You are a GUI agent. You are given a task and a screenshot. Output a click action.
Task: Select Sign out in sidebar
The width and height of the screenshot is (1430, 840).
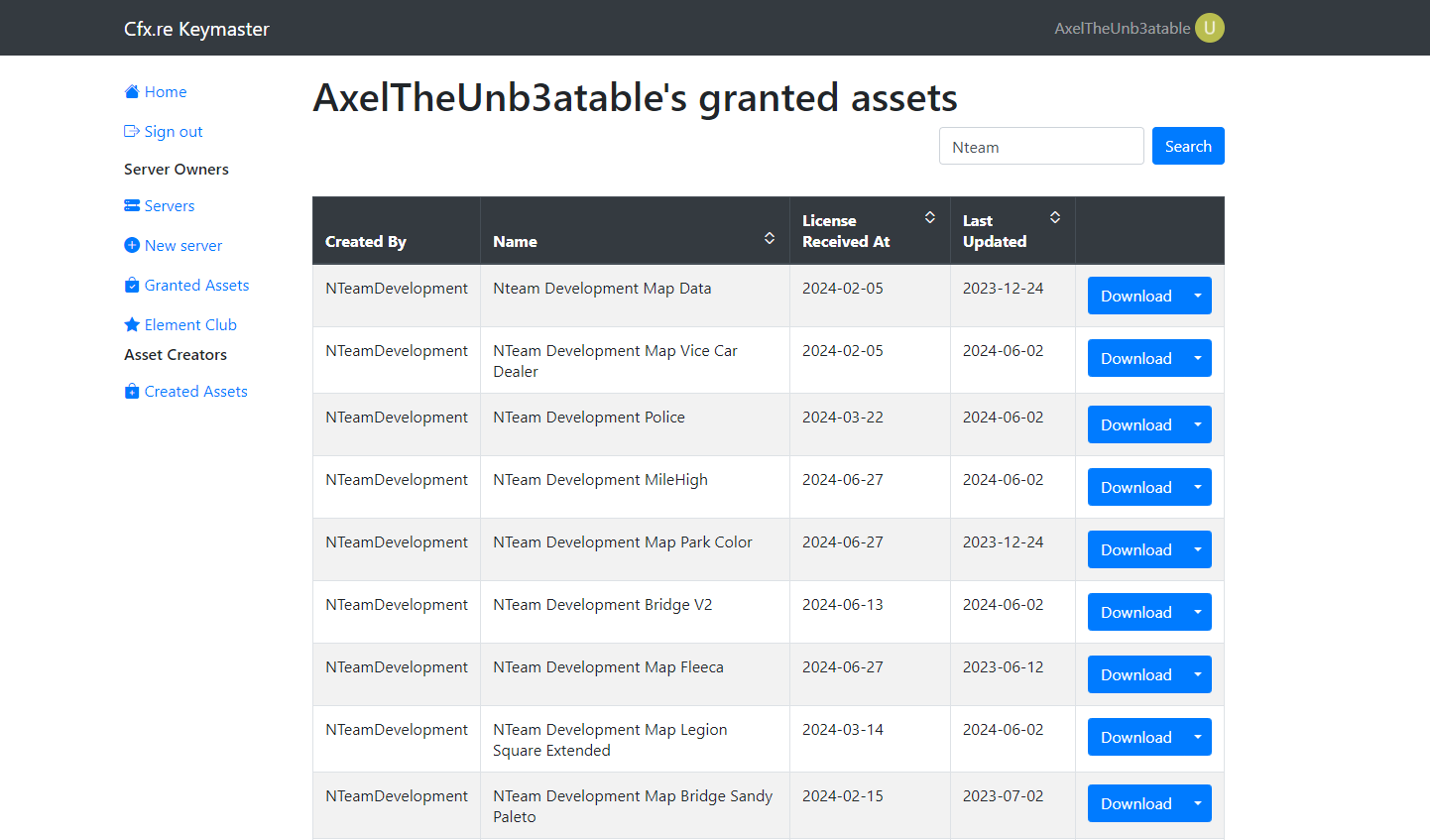pyautogui.click(x=164, y=132)
